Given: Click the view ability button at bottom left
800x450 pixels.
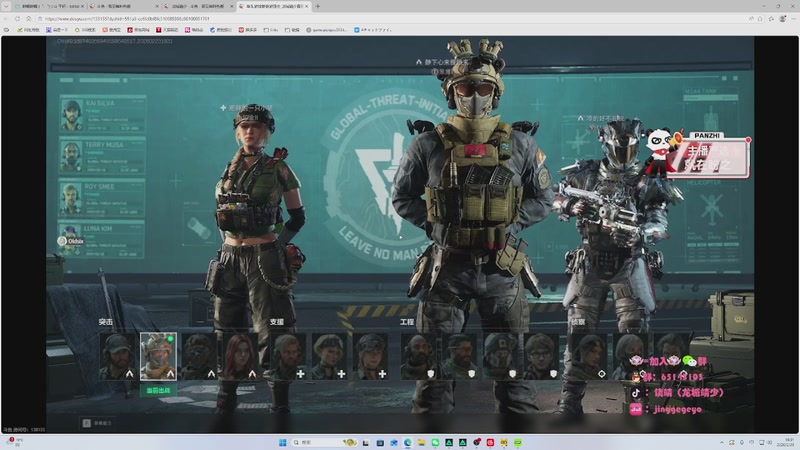Looking at the screenshot, I should [97, 423].
